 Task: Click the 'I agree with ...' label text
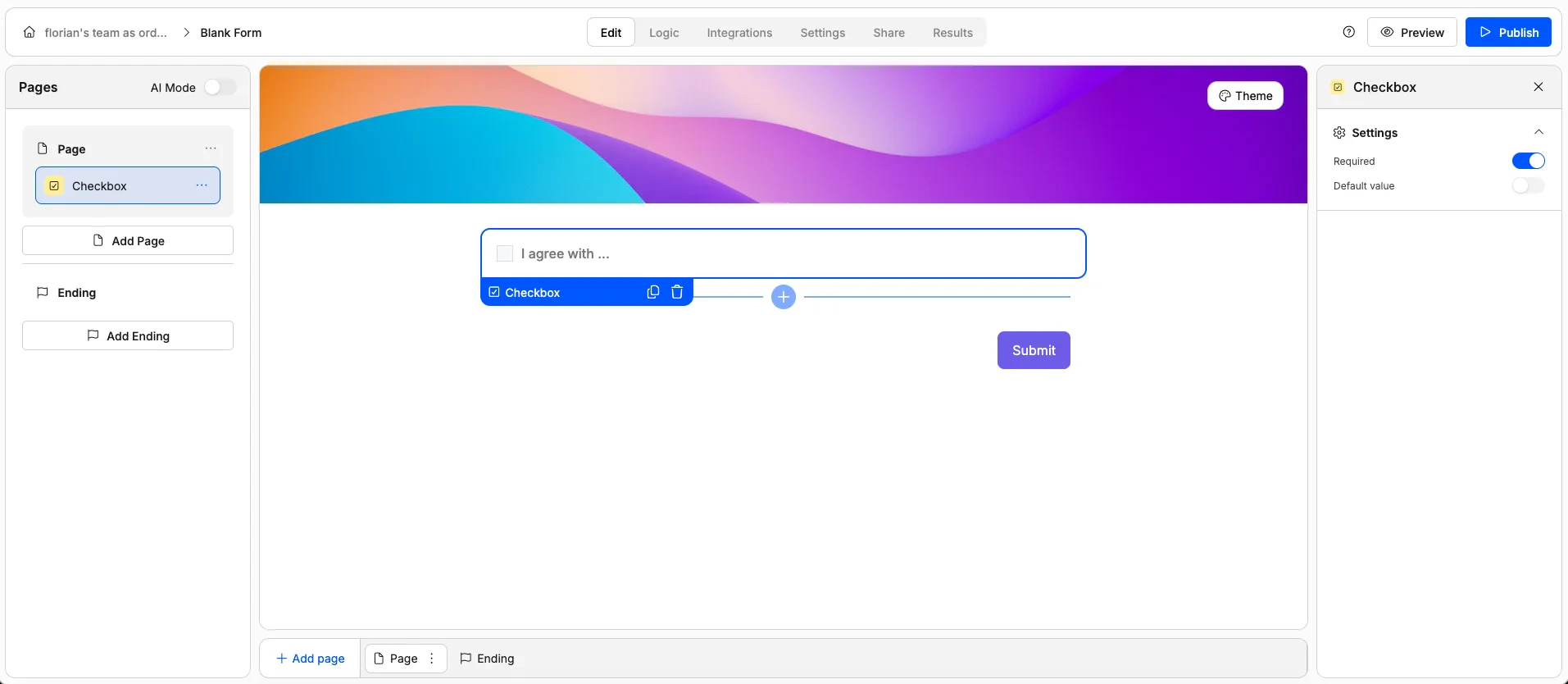pyautogui.click(x=566, y=254)
